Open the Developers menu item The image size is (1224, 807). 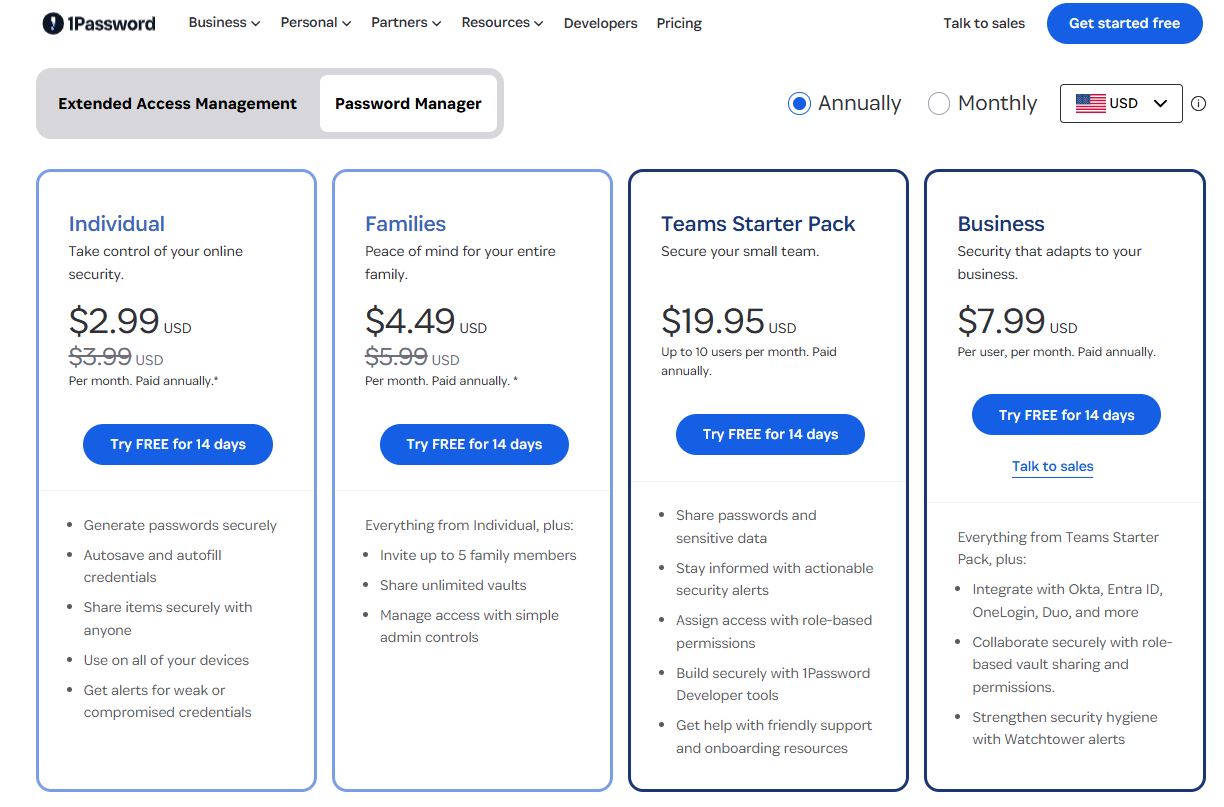pos(600,22)
